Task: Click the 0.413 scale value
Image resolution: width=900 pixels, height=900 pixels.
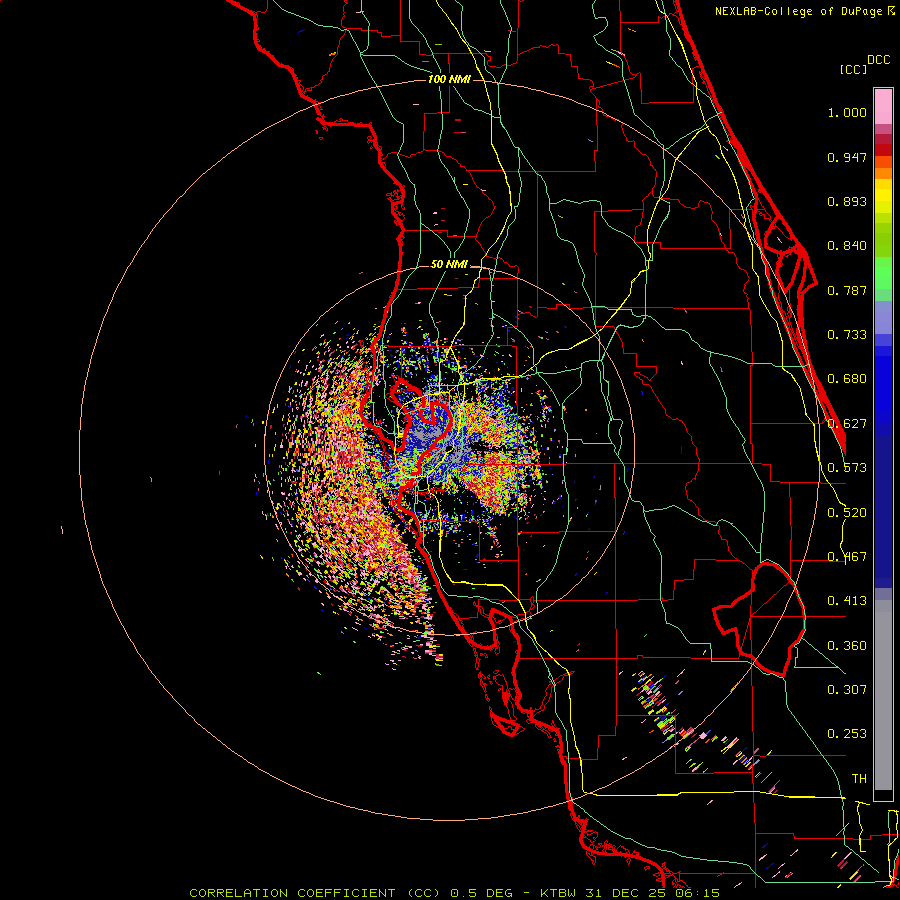Action: click(x=847, y=601)
